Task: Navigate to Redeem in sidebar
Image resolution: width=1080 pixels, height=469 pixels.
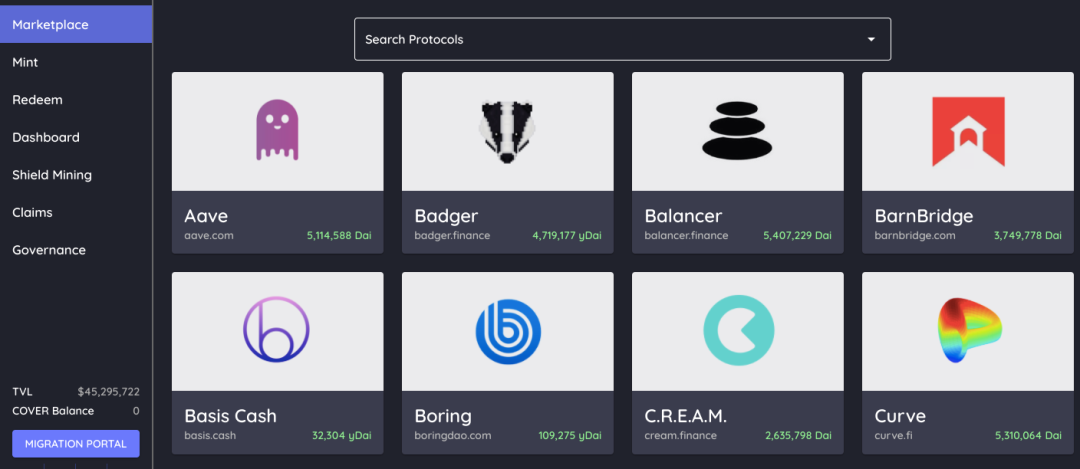Action: click(37, 100)
